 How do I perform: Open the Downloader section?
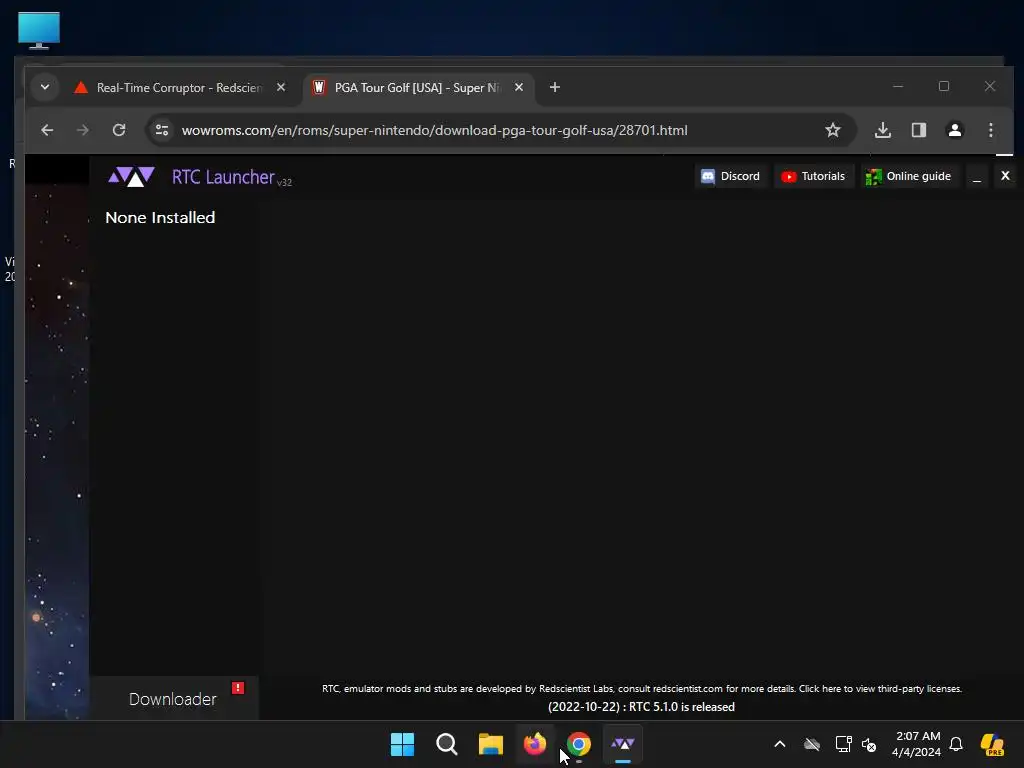[x=173, y=699]
